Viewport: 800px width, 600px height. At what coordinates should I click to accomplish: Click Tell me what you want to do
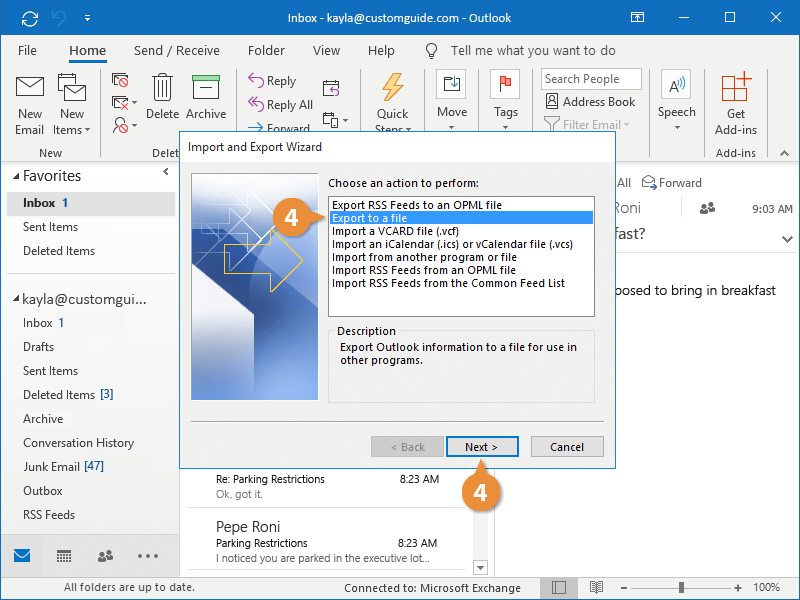533,51
